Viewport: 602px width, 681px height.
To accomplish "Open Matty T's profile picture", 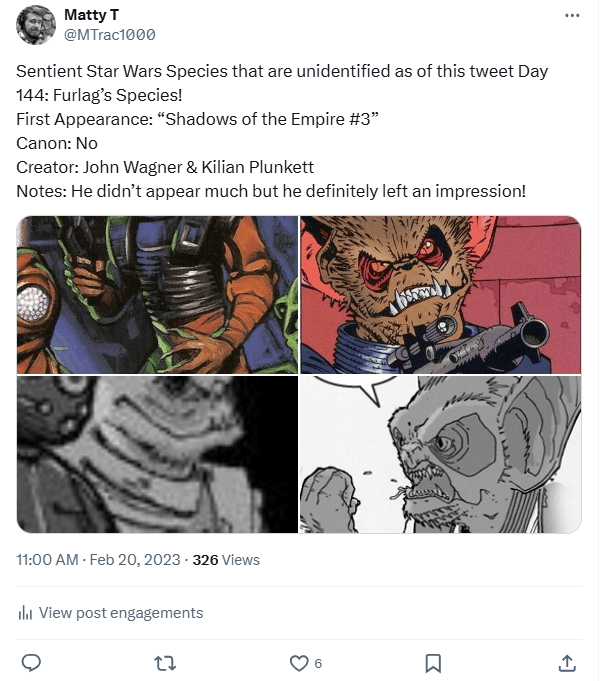I will pyautogui.click(x=36, y=25).
